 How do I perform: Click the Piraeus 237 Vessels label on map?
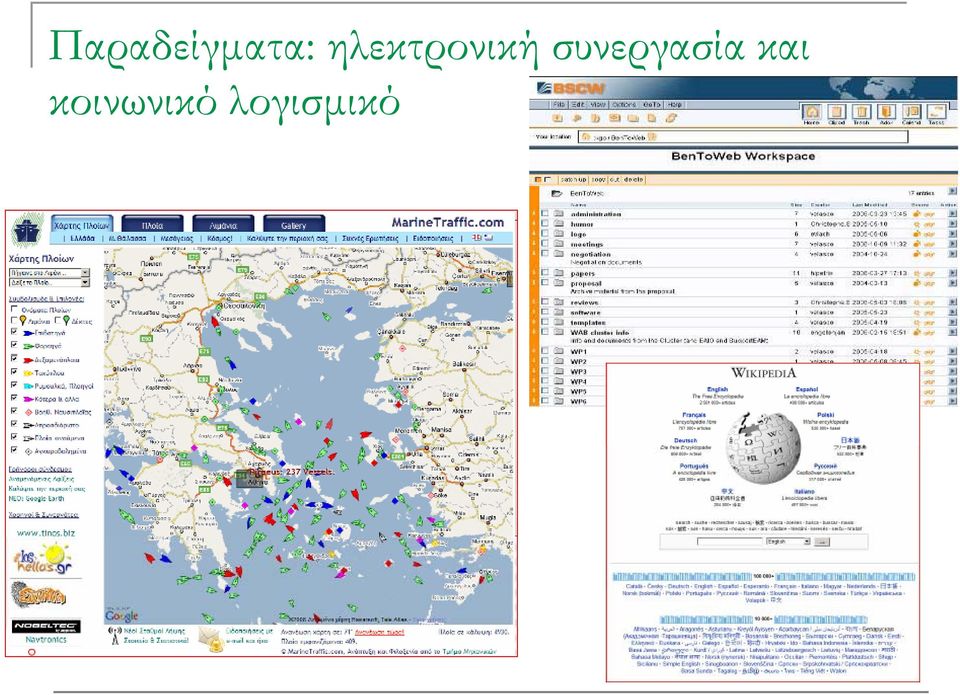coord(292,472)
